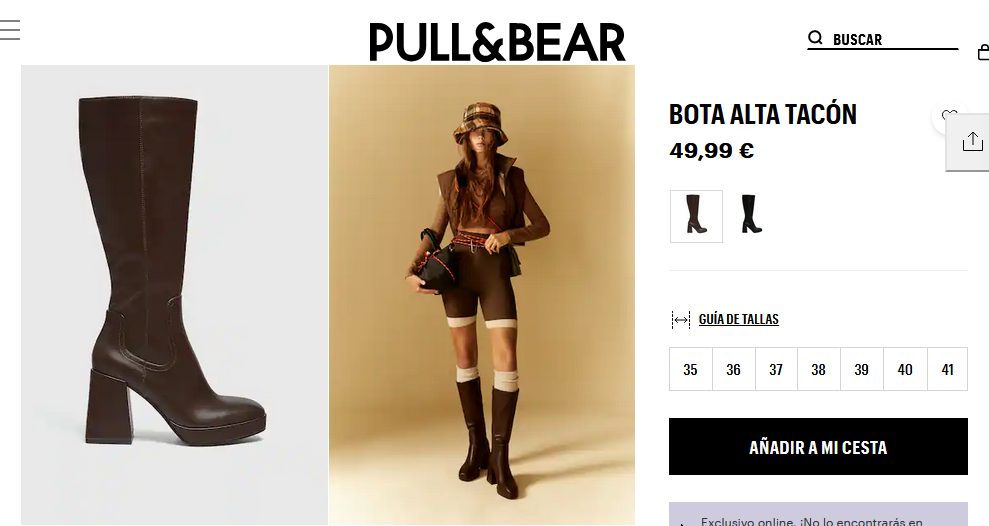Choose size 38
The width and height of the screenshot is (989, 526).
pyautogui.click(x=819, y=370)
